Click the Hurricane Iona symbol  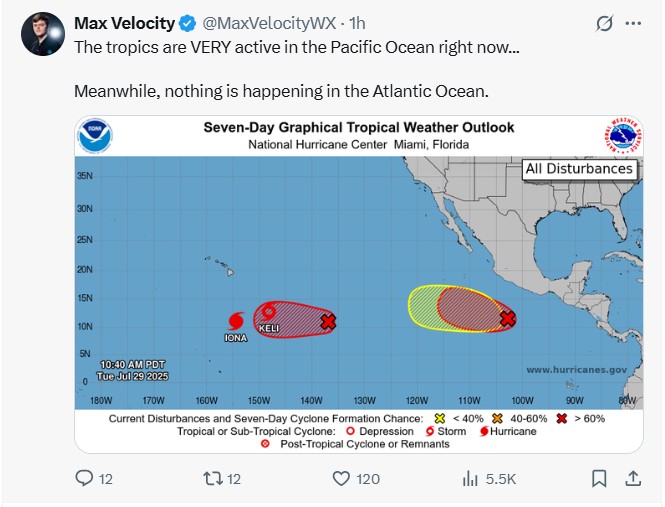tap(236, 321)
